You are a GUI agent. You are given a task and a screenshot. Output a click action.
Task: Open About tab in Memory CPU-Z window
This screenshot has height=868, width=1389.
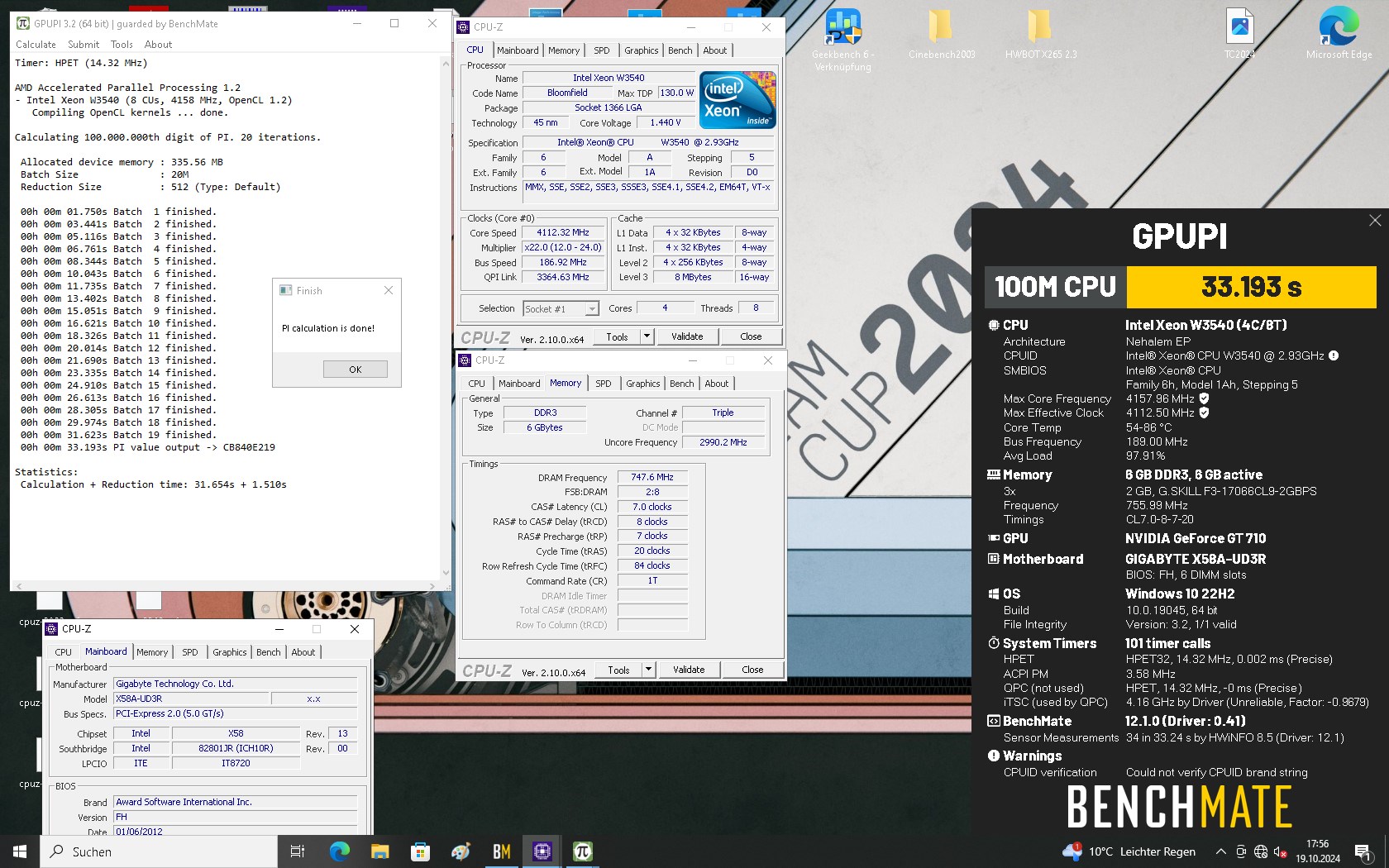717,384
